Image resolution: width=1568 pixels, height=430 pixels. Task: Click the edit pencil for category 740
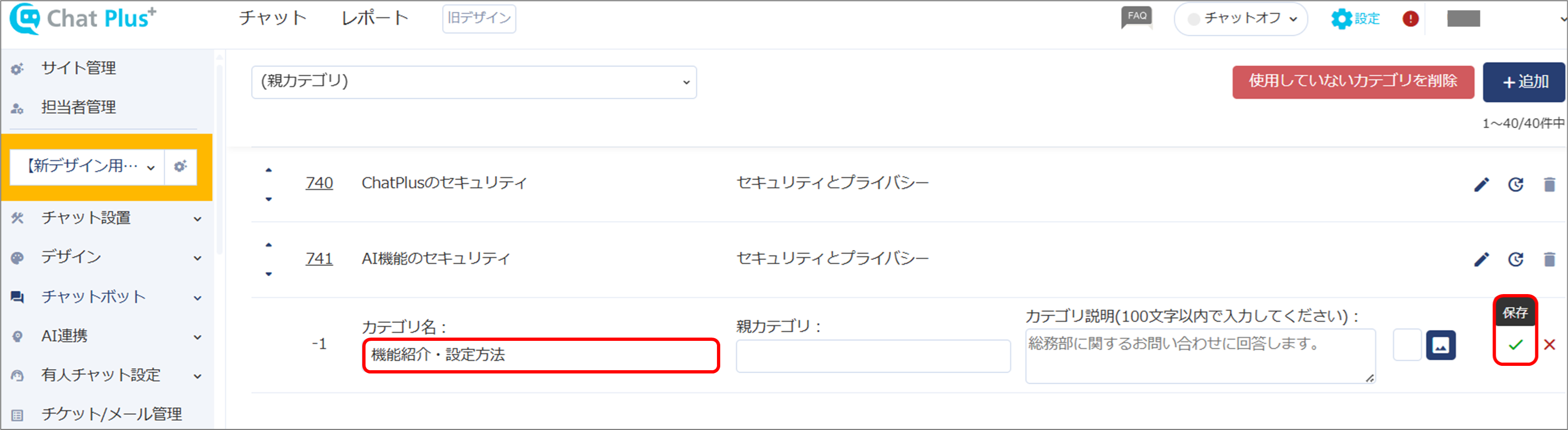tap(1481, 184)
